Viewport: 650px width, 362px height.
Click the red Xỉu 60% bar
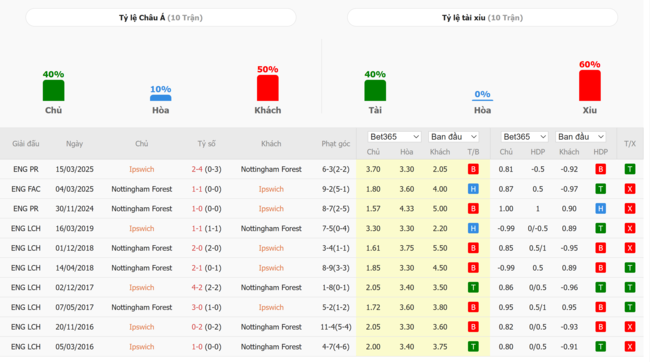pos(589,85)
